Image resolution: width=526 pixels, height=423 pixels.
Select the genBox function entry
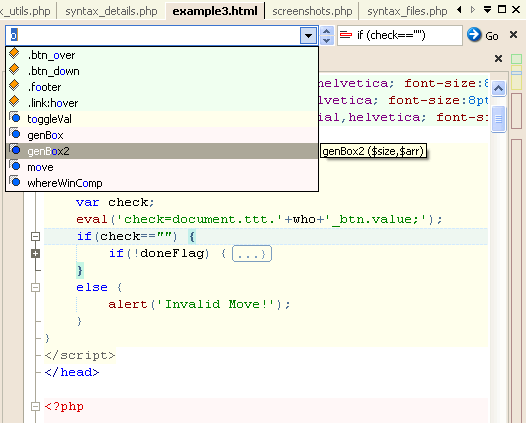point(162,135)
